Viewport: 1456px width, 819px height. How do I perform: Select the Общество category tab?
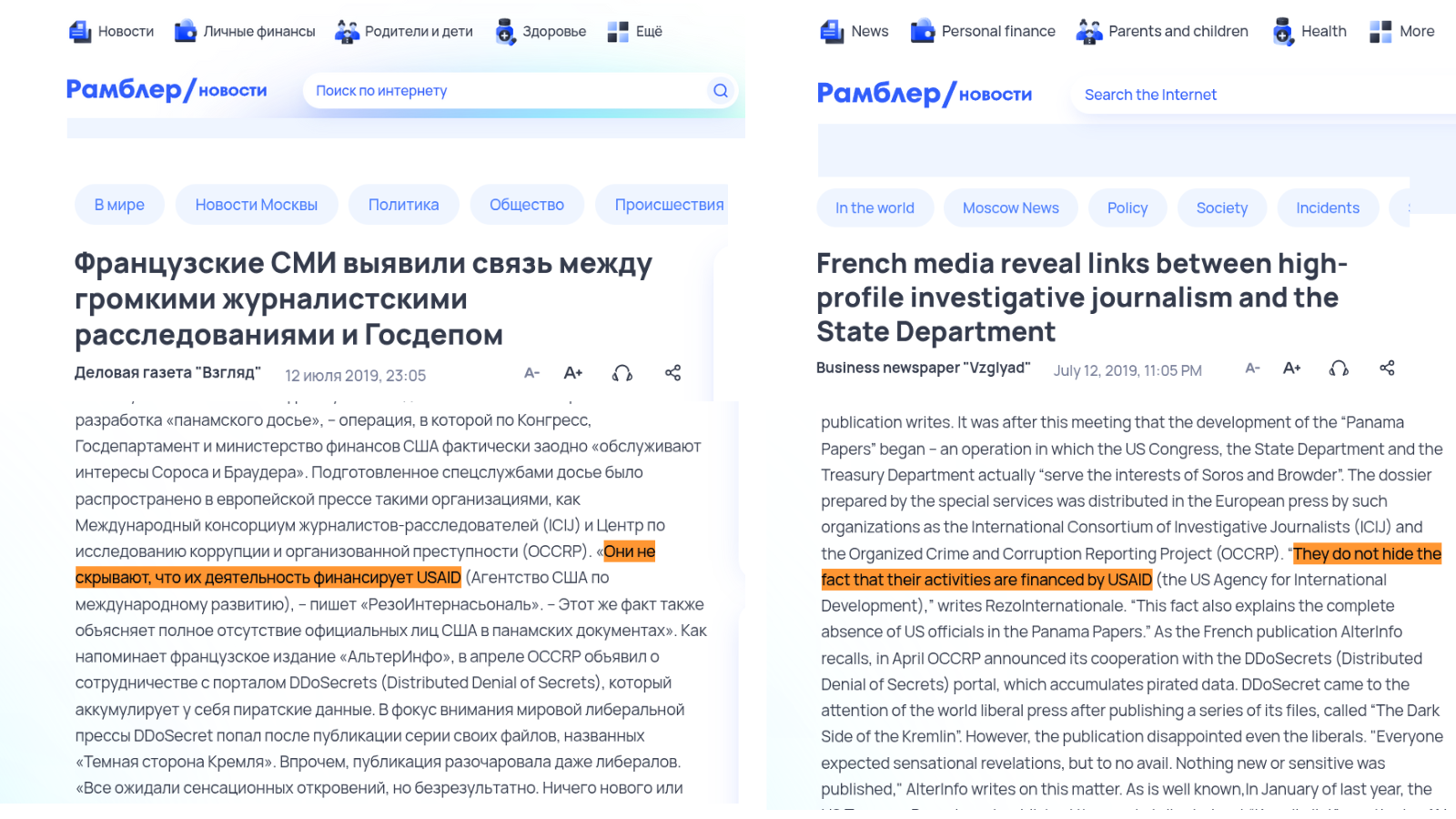pyautogui.click(x=527, y=205)
